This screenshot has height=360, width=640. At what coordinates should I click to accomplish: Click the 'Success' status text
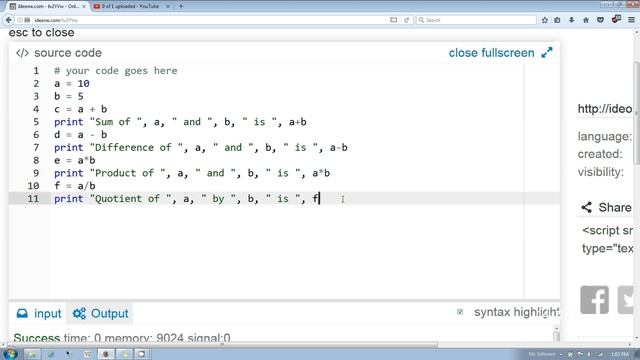37,338
